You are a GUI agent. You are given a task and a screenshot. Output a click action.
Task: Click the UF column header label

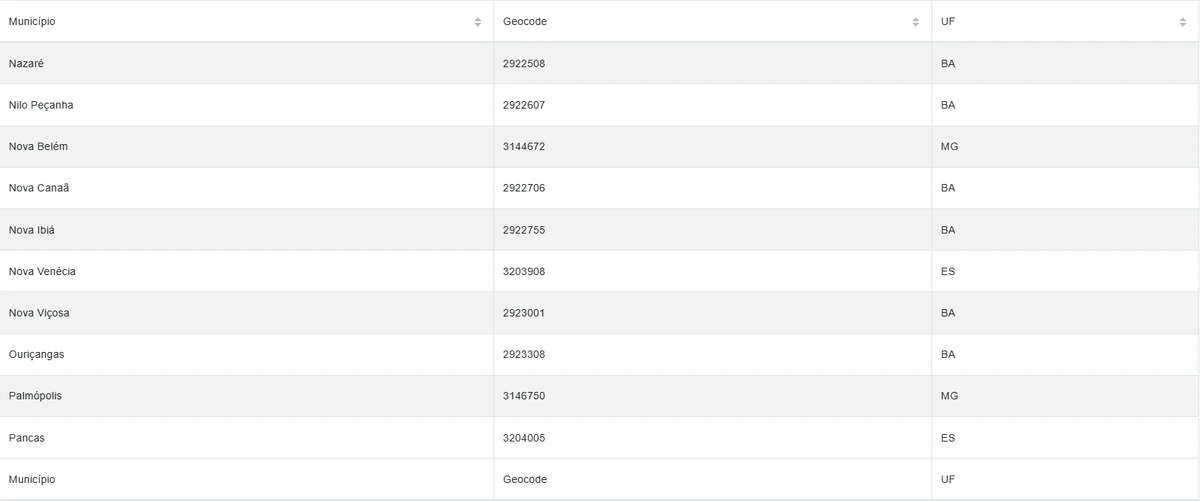point(949,22)
